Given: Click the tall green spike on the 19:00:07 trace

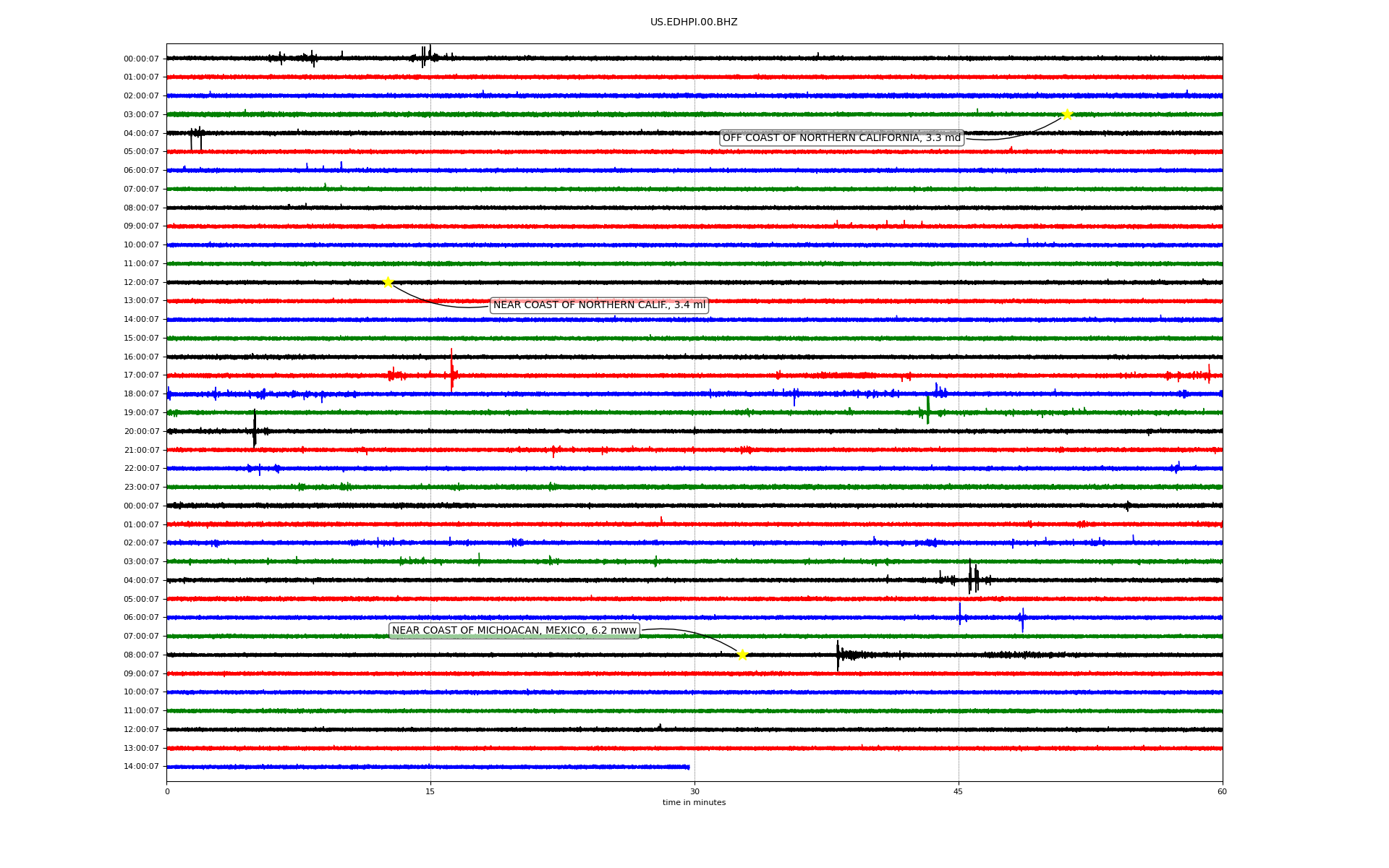Looking at the screenshot, I should [x=928, y=409].
